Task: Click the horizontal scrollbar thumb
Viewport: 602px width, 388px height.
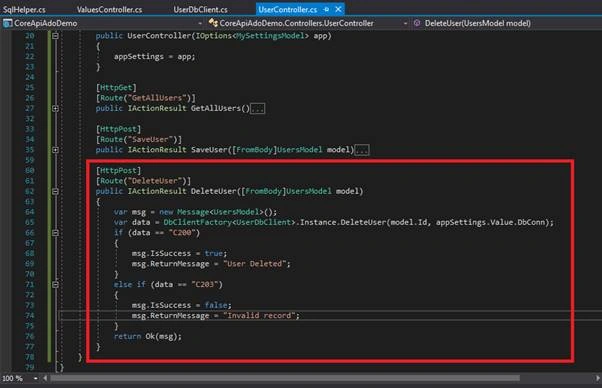Action: [x=285, y=378]
